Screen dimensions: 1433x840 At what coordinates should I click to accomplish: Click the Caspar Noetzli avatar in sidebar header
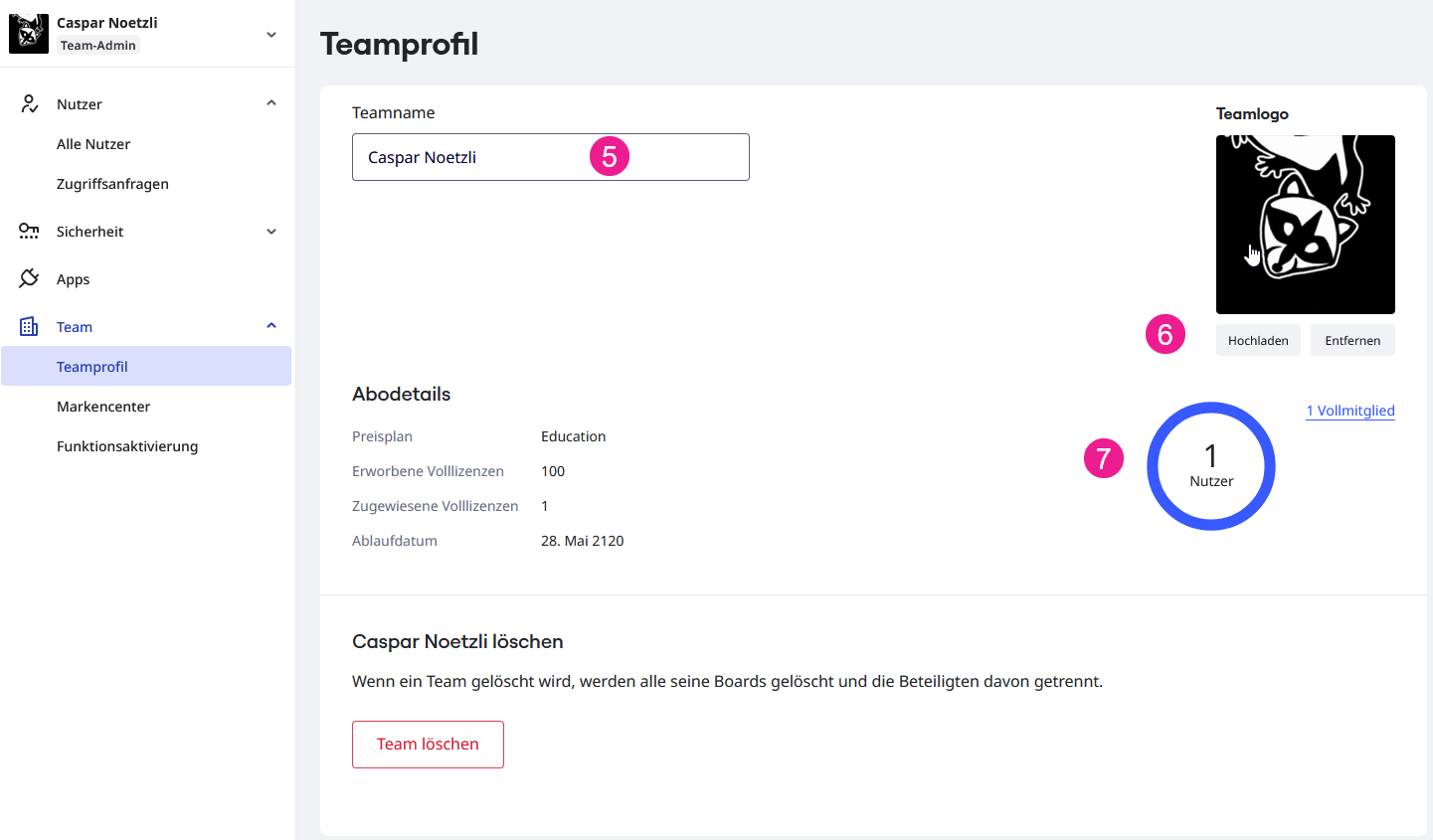[x=29, y=34]
